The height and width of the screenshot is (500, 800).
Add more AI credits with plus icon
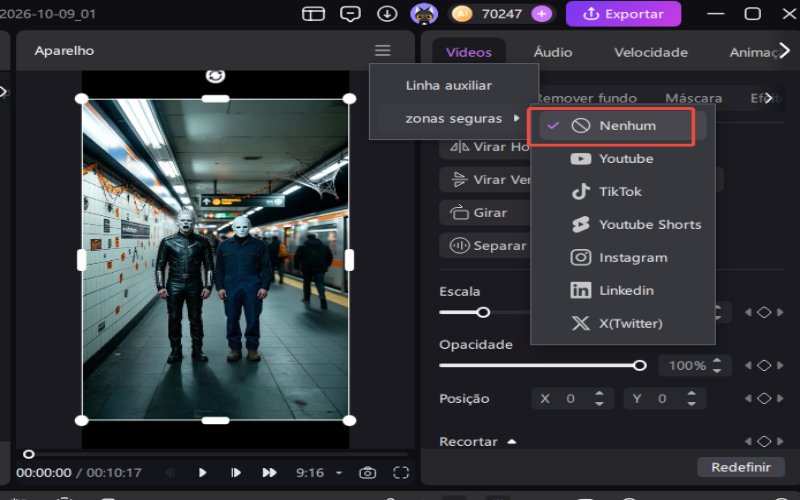pyautogui.click(x=541, y=14)
